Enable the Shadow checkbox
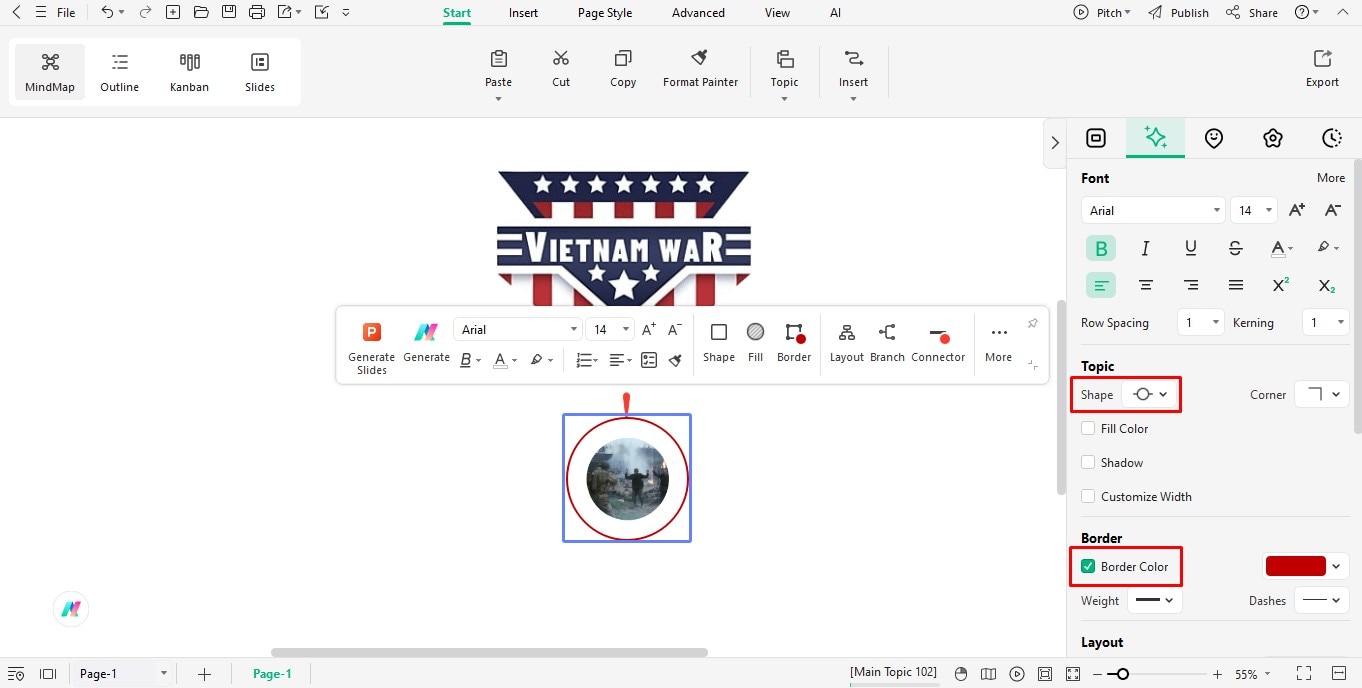Viewport: 1362px width, 688px height. [x=1088, y=462]
